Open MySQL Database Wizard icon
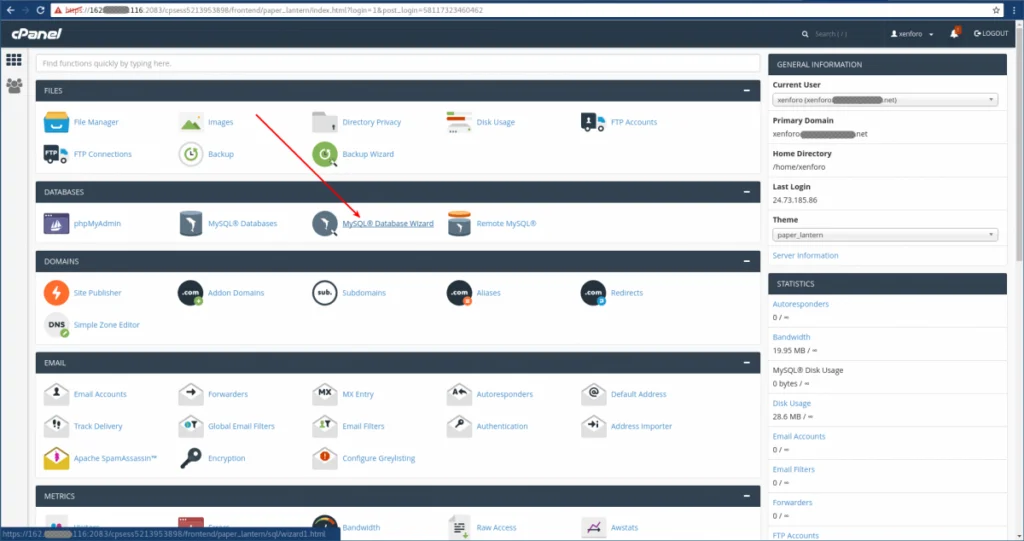Image resolution: width=1024 pixels, height=541 pixels. coord(325,223)
